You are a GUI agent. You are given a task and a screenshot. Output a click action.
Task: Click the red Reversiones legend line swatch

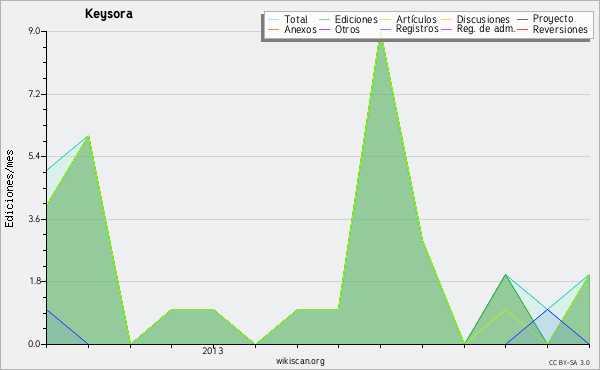point(523,29)
